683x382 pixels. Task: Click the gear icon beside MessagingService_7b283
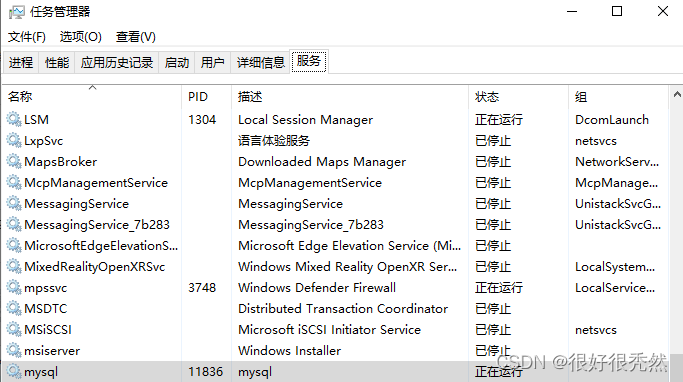14,224
